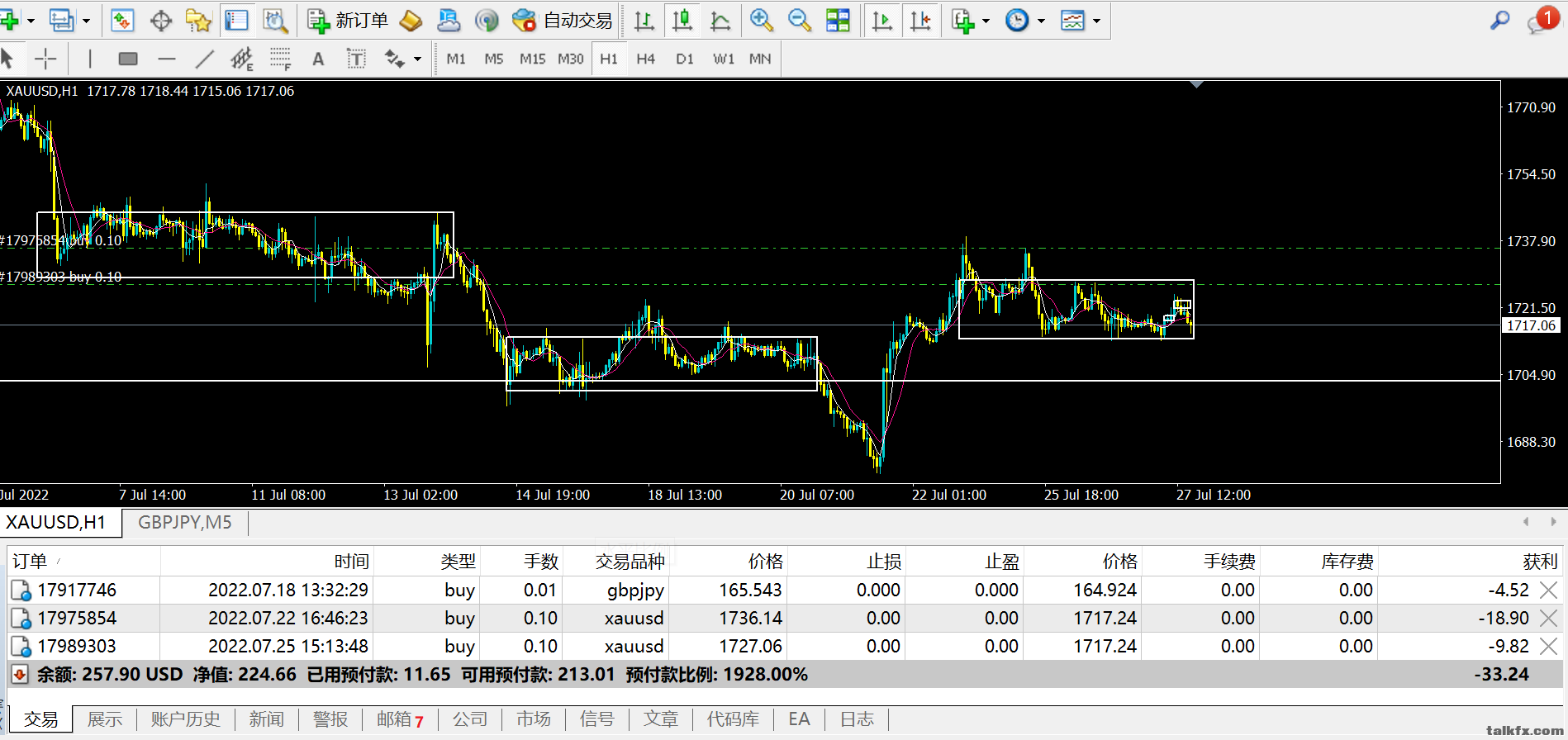The width and height of the screenshot is (1568, 740).
Task: Toggle chart auto scroll
Action: (x=882, y=21)
